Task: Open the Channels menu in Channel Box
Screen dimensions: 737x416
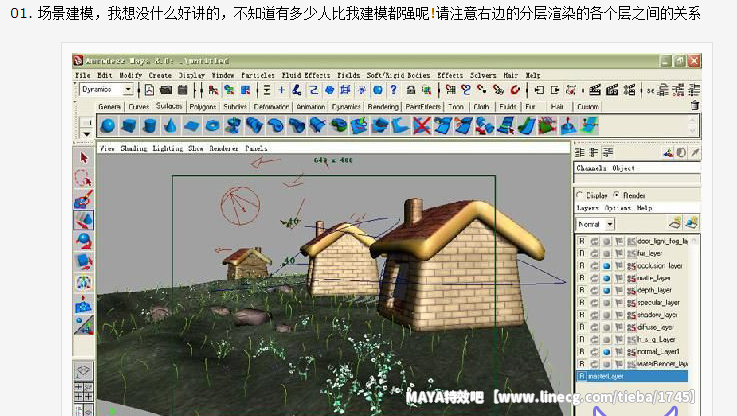Action: tap(591, 168)
